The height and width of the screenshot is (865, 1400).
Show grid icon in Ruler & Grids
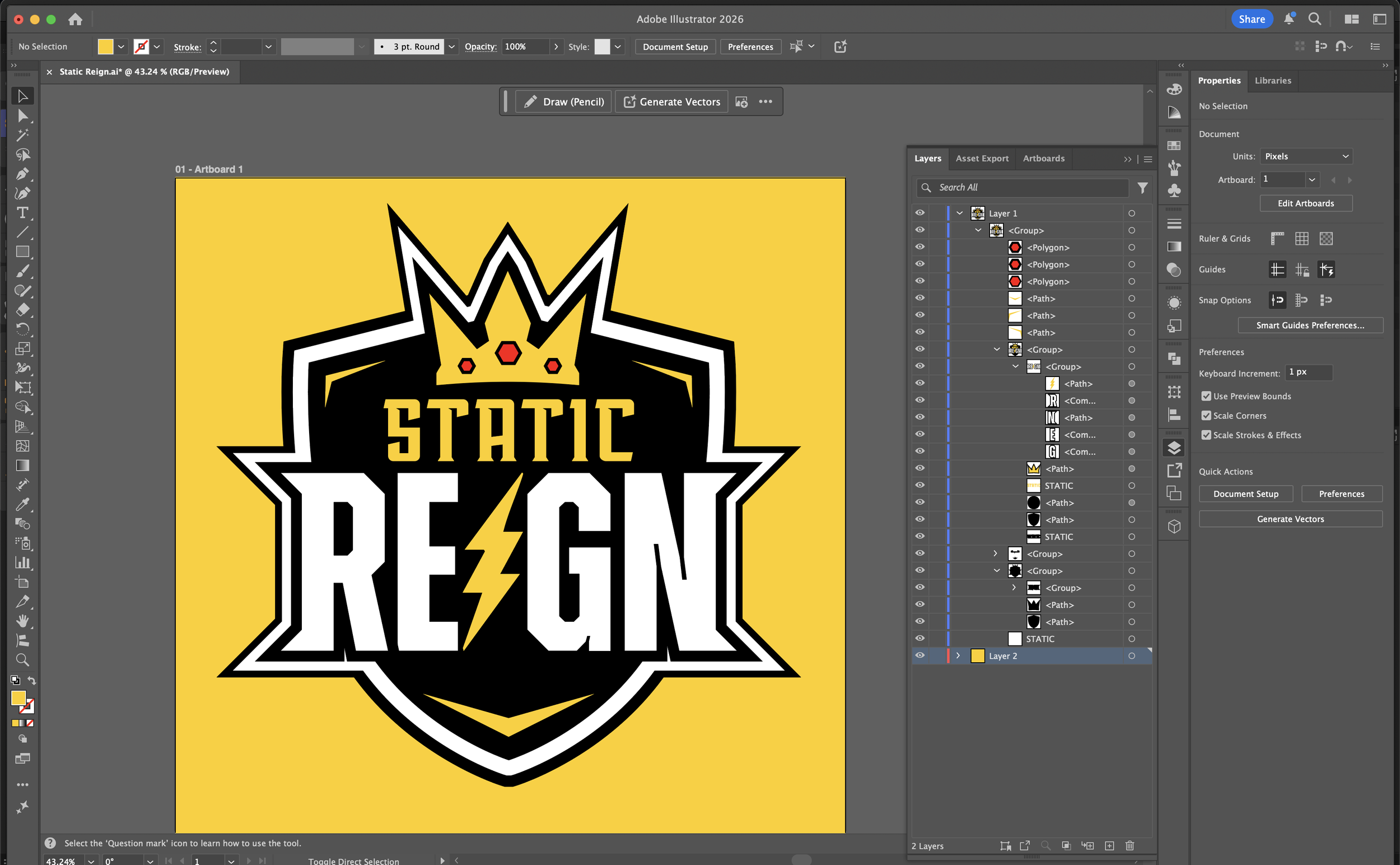click(x=1301, y=239)
